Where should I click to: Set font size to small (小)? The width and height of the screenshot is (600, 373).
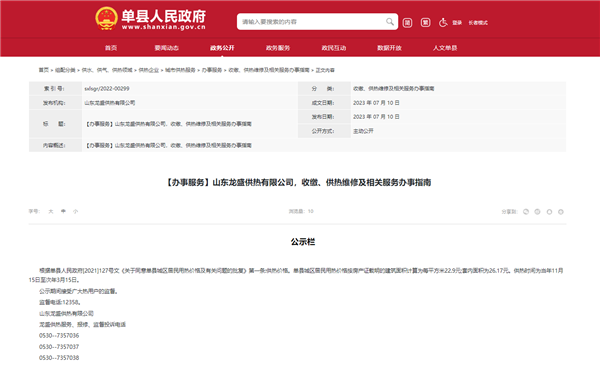[x=76, y=211]
